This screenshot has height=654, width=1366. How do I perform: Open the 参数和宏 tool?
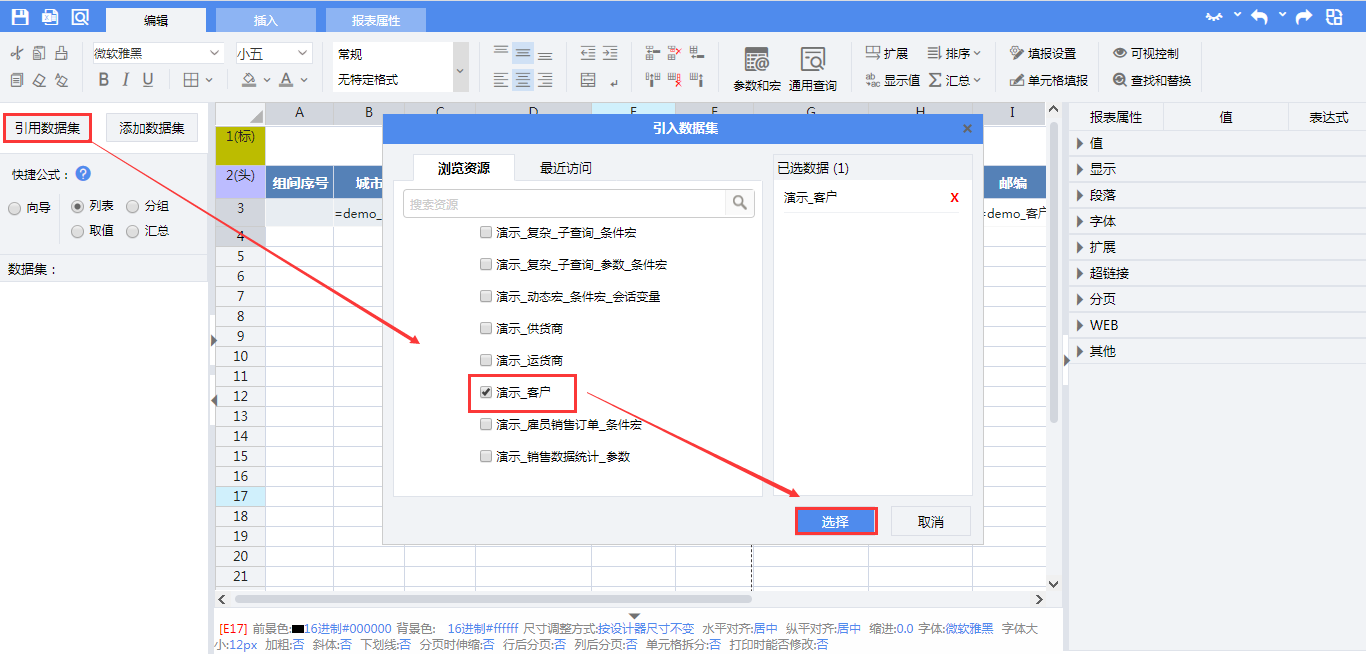point(757,68)
